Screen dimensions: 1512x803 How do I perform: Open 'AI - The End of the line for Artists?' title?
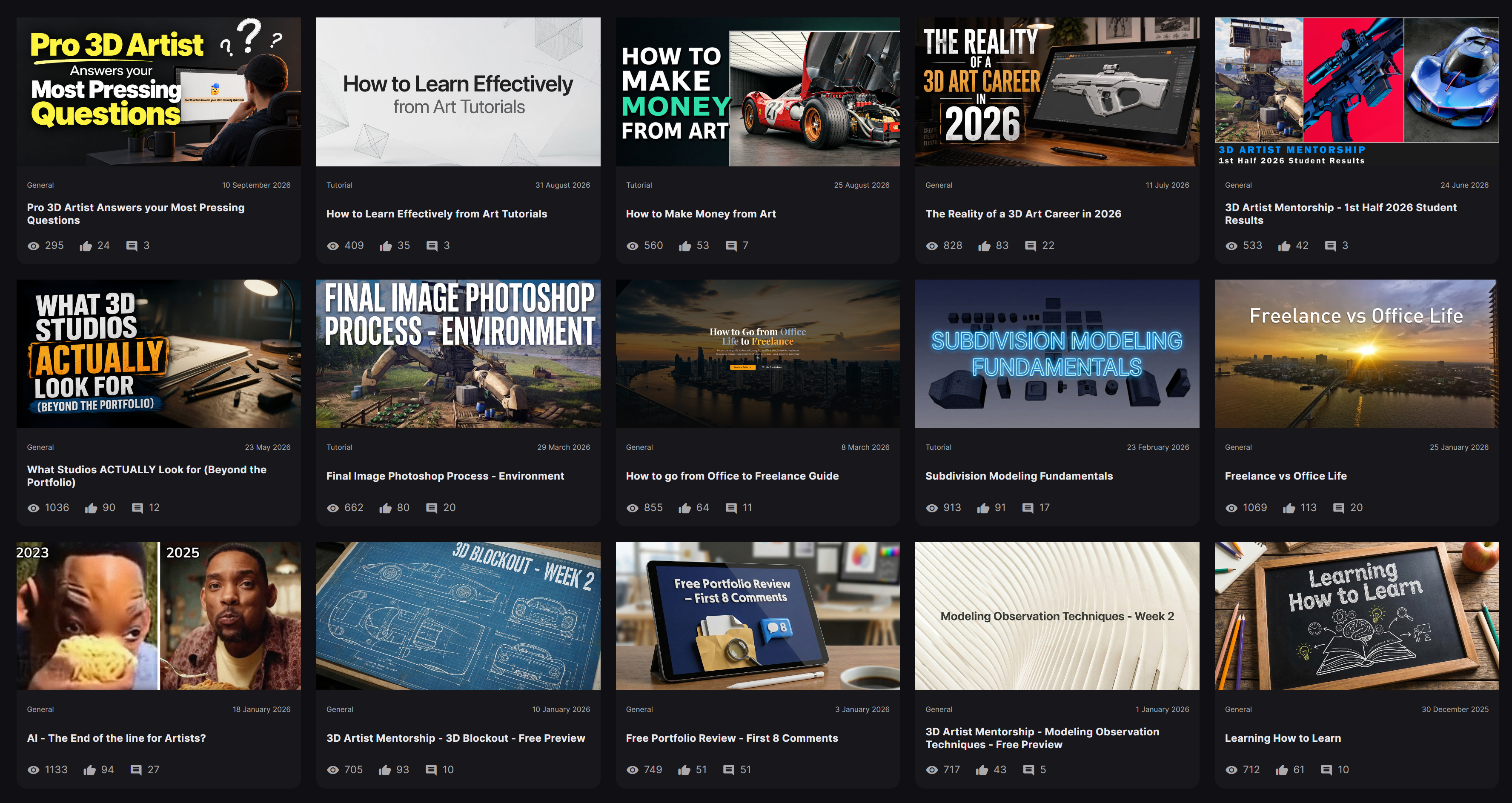116,738
